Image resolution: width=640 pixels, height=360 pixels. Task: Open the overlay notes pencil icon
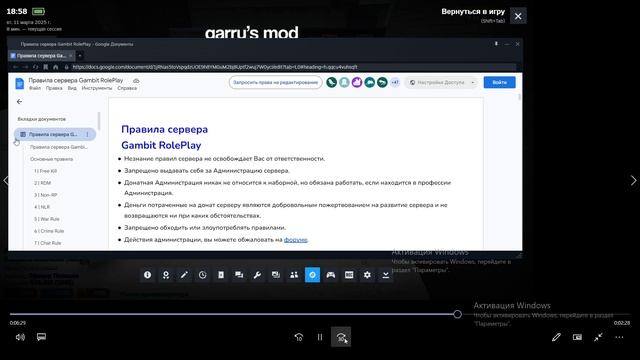click(184, 275)
